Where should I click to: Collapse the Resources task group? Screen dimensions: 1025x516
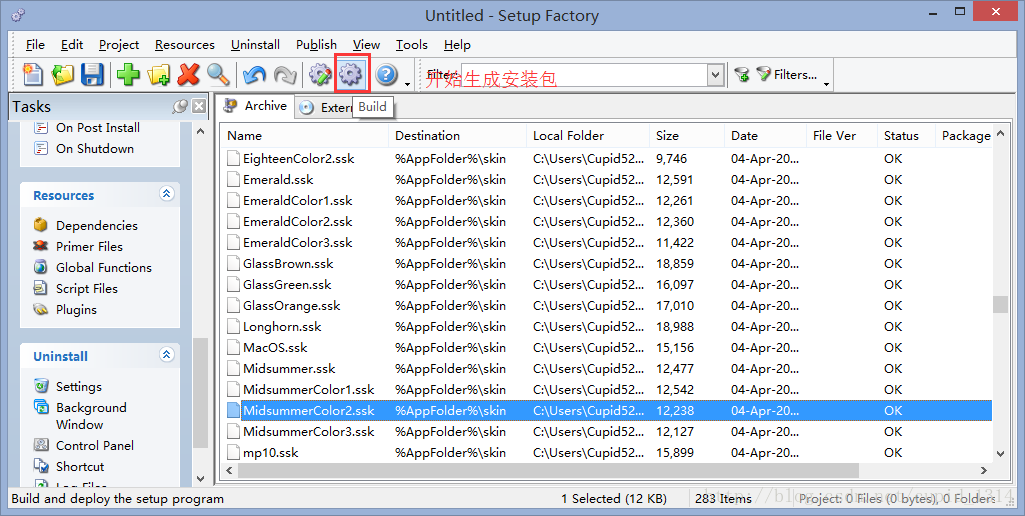tap(167, 194)
